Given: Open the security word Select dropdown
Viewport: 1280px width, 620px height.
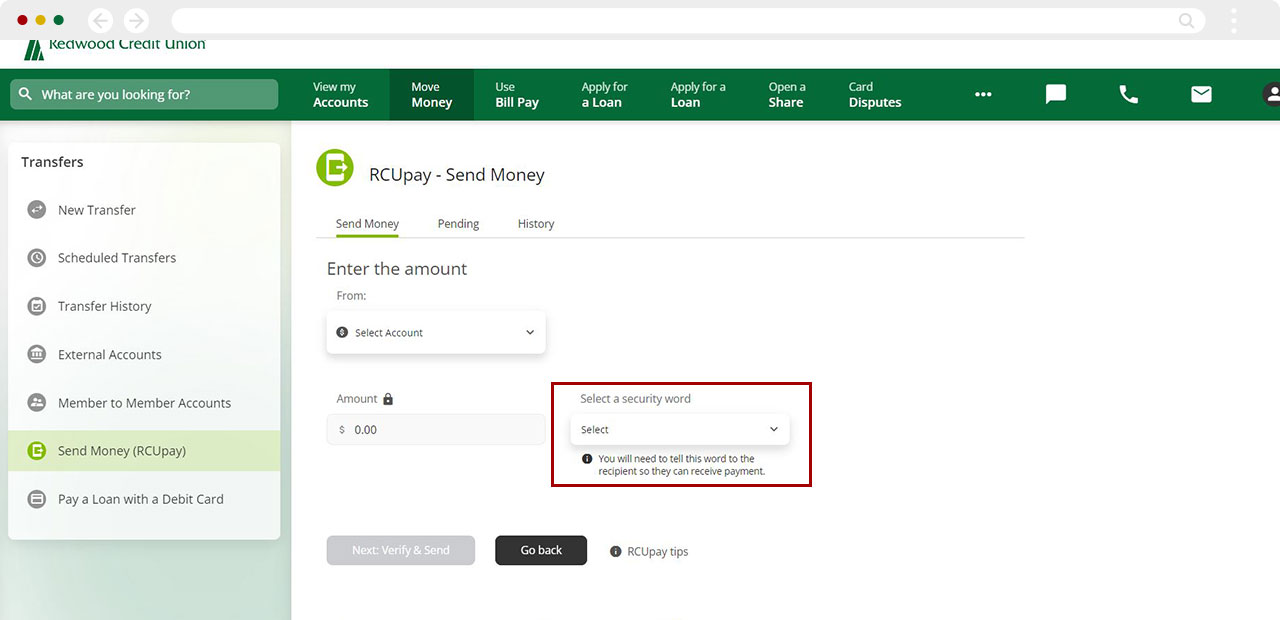Looking at the screenshot, I should [x=680, y=430].
